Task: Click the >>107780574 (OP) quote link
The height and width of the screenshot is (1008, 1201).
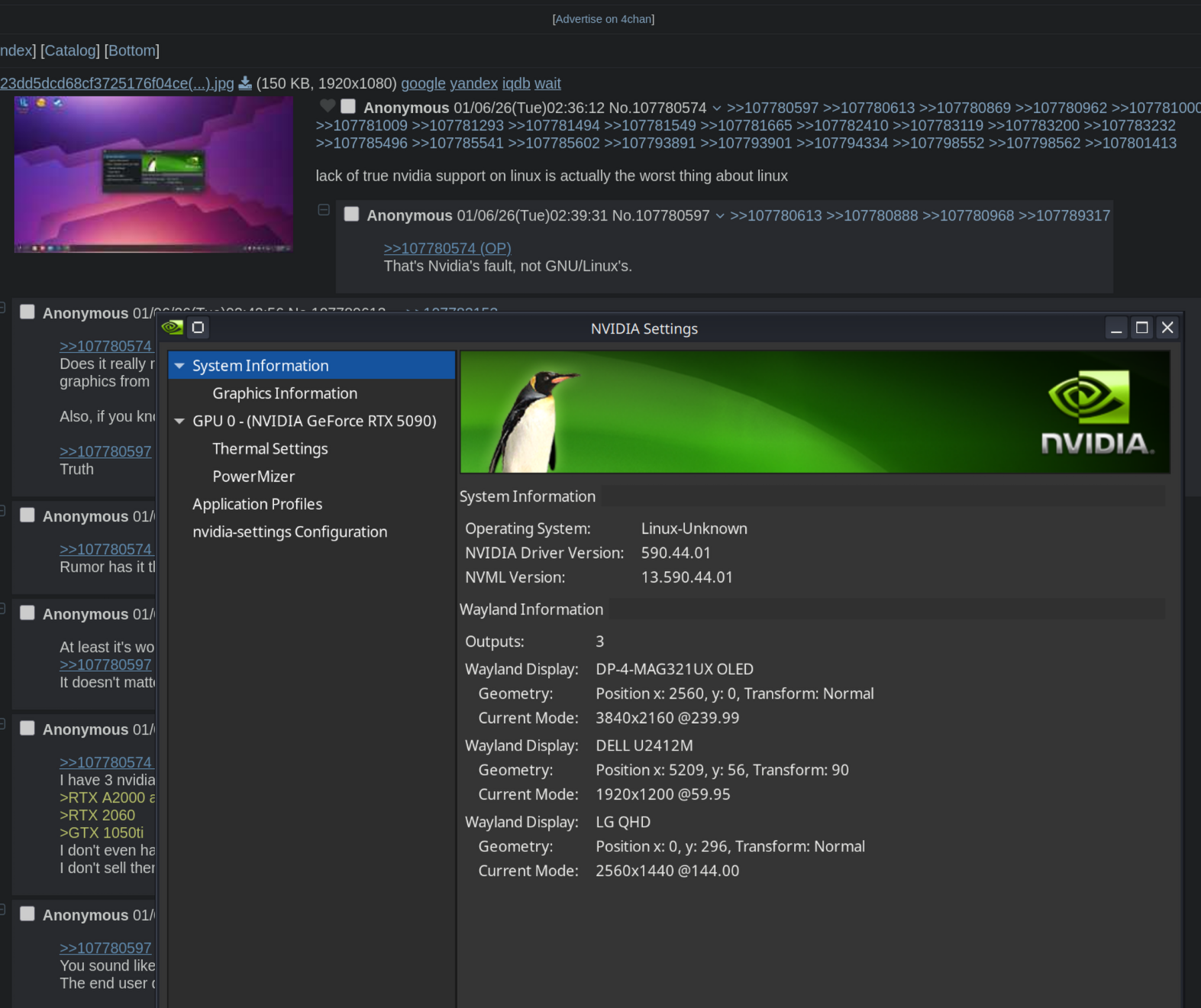Action: coord(447,248)
